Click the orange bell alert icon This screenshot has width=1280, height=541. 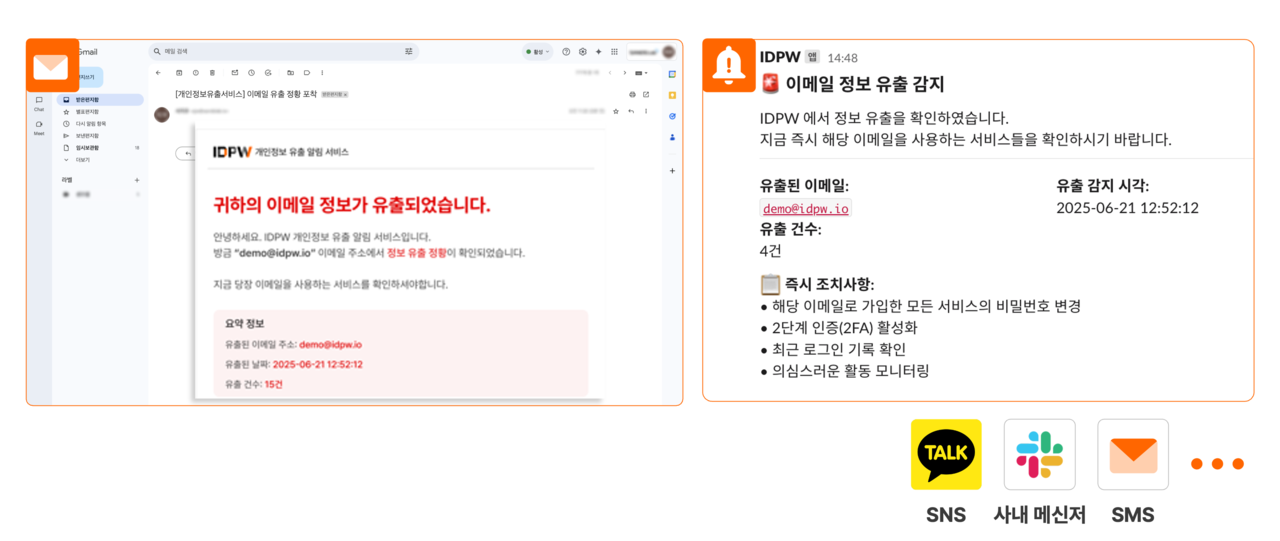click(729, 66)
